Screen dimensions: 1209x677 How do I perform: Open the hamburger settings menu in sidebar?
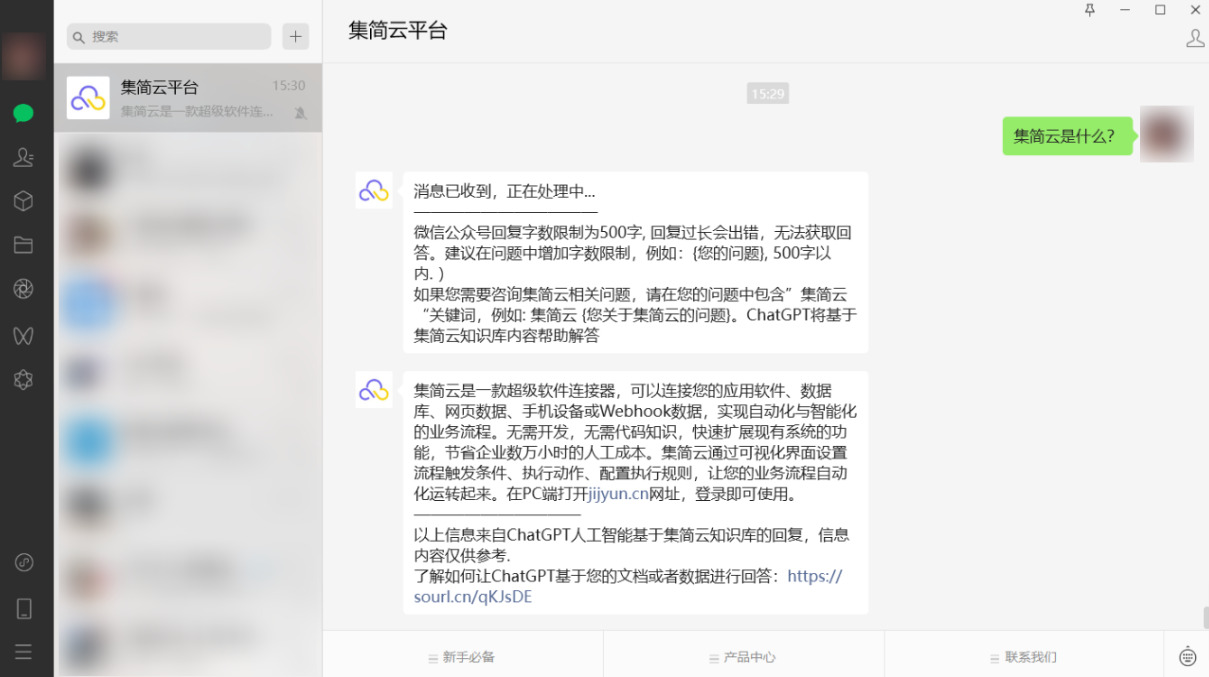tap(24, 652)
